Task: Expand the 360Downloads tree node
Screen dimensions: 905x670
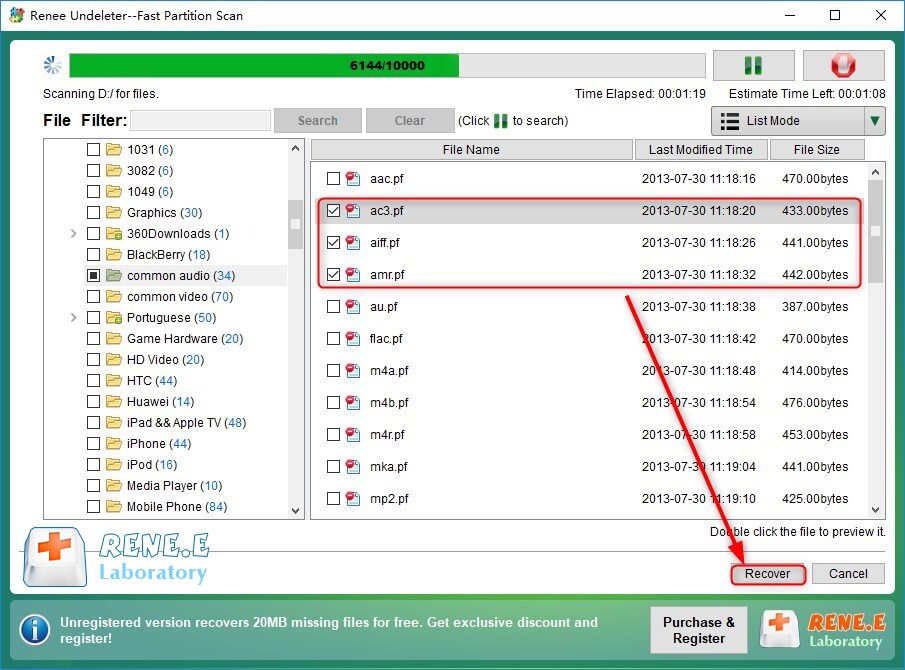Action: pos(73,234)
